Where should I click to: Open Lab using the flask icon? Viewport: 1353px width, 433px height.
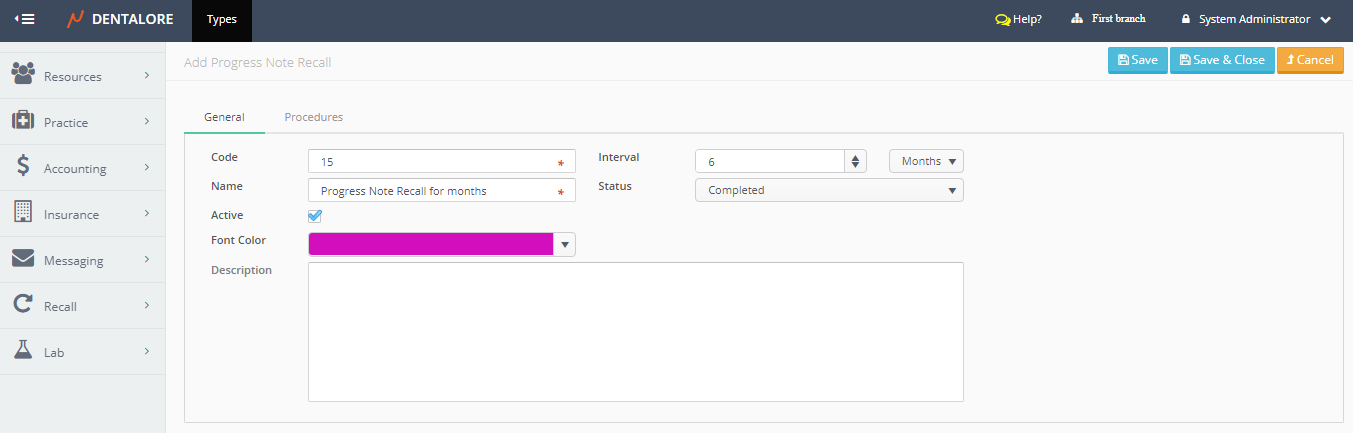click(23, 351)
